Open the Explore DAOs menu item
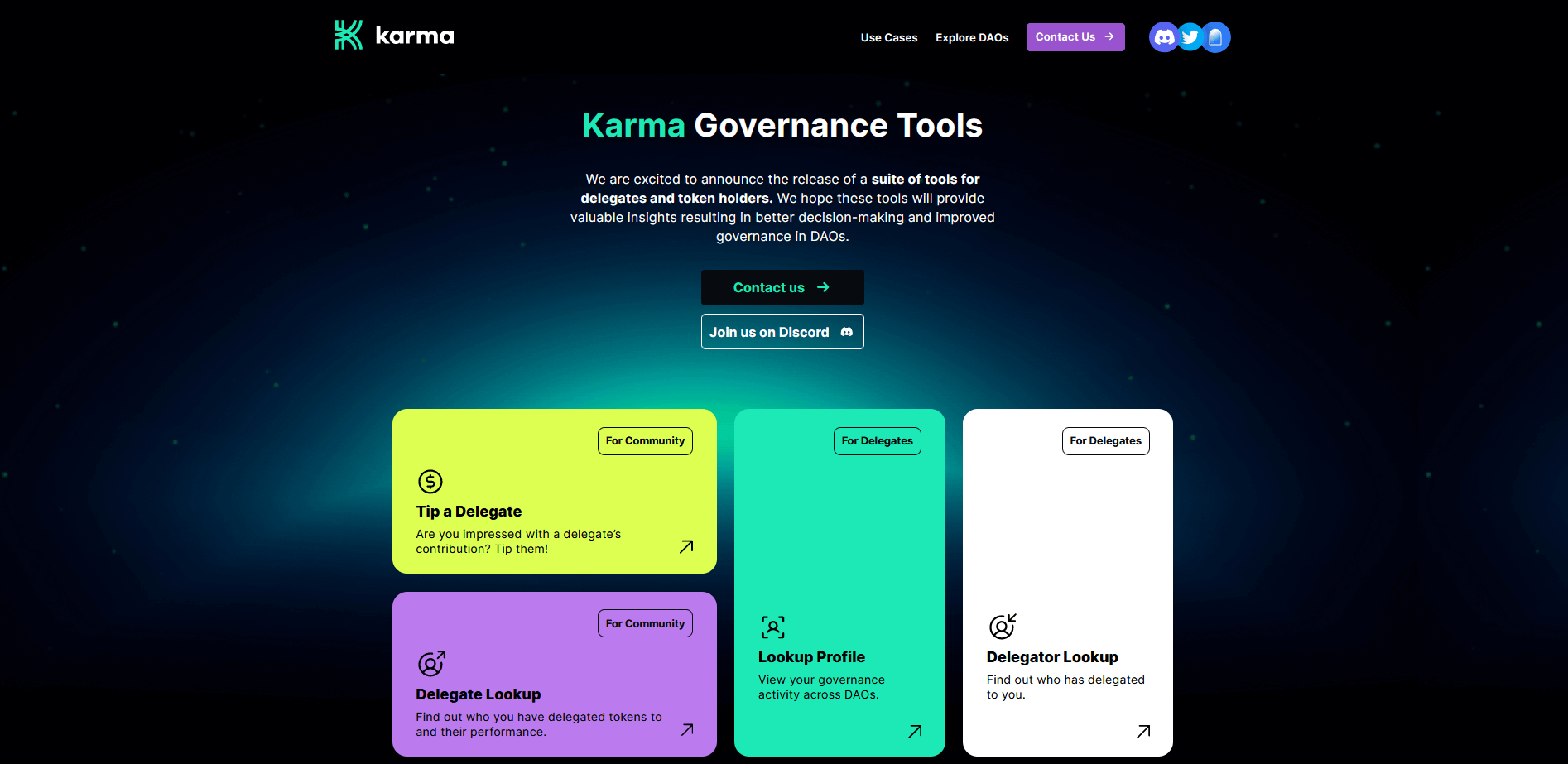 click(x=972, y=37)
